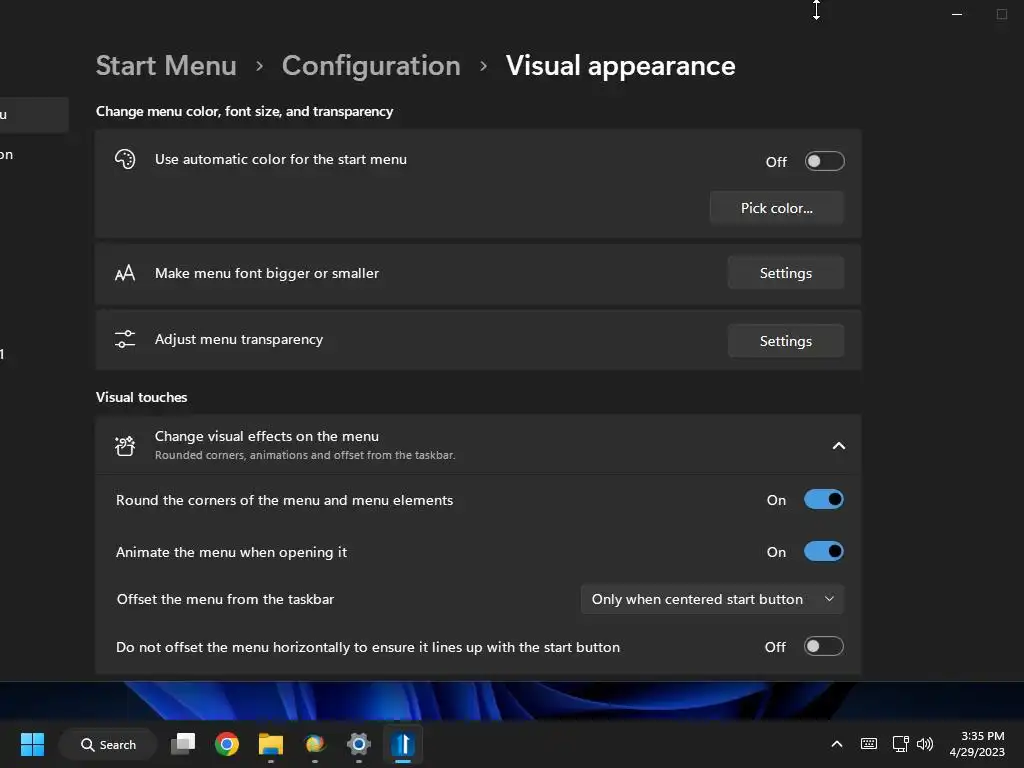Click the Task View taskbar icon

183,744
